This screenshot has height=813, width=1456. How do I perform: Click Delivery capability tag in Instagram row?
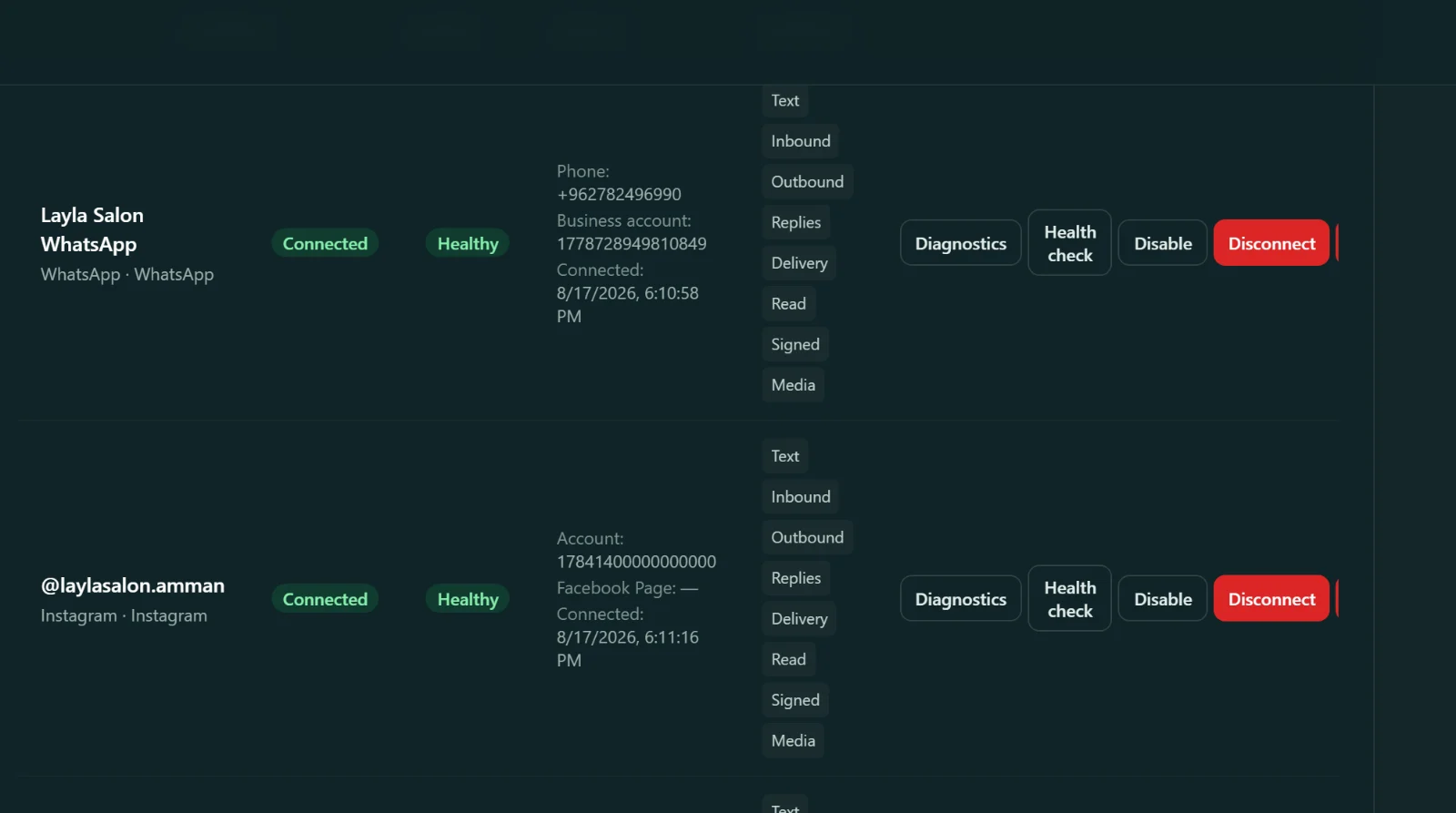(800, 618)
